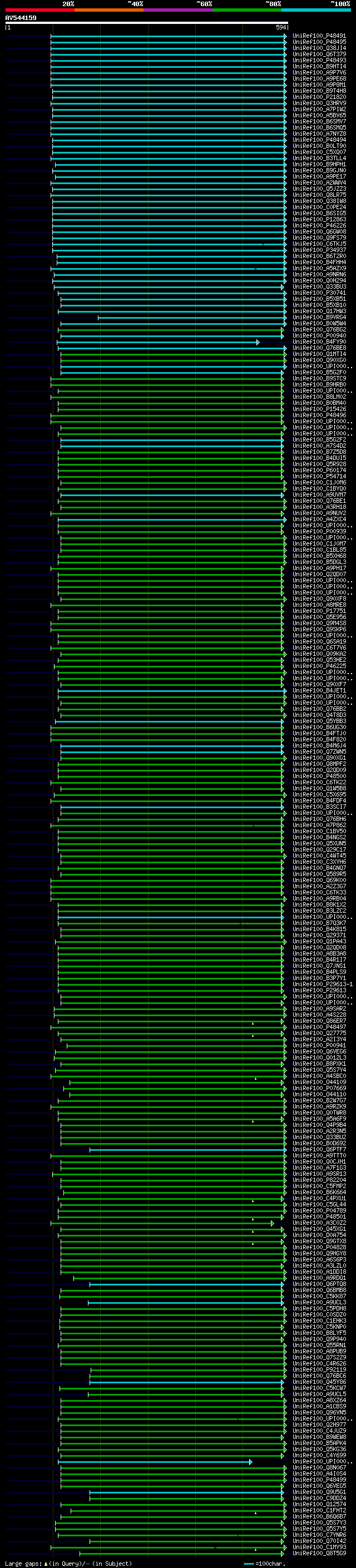Image resolution: width=356 pixels, height=1568 pixels.
Task: Click the cyan ~100% identity color segment
Action: (316, 10)
